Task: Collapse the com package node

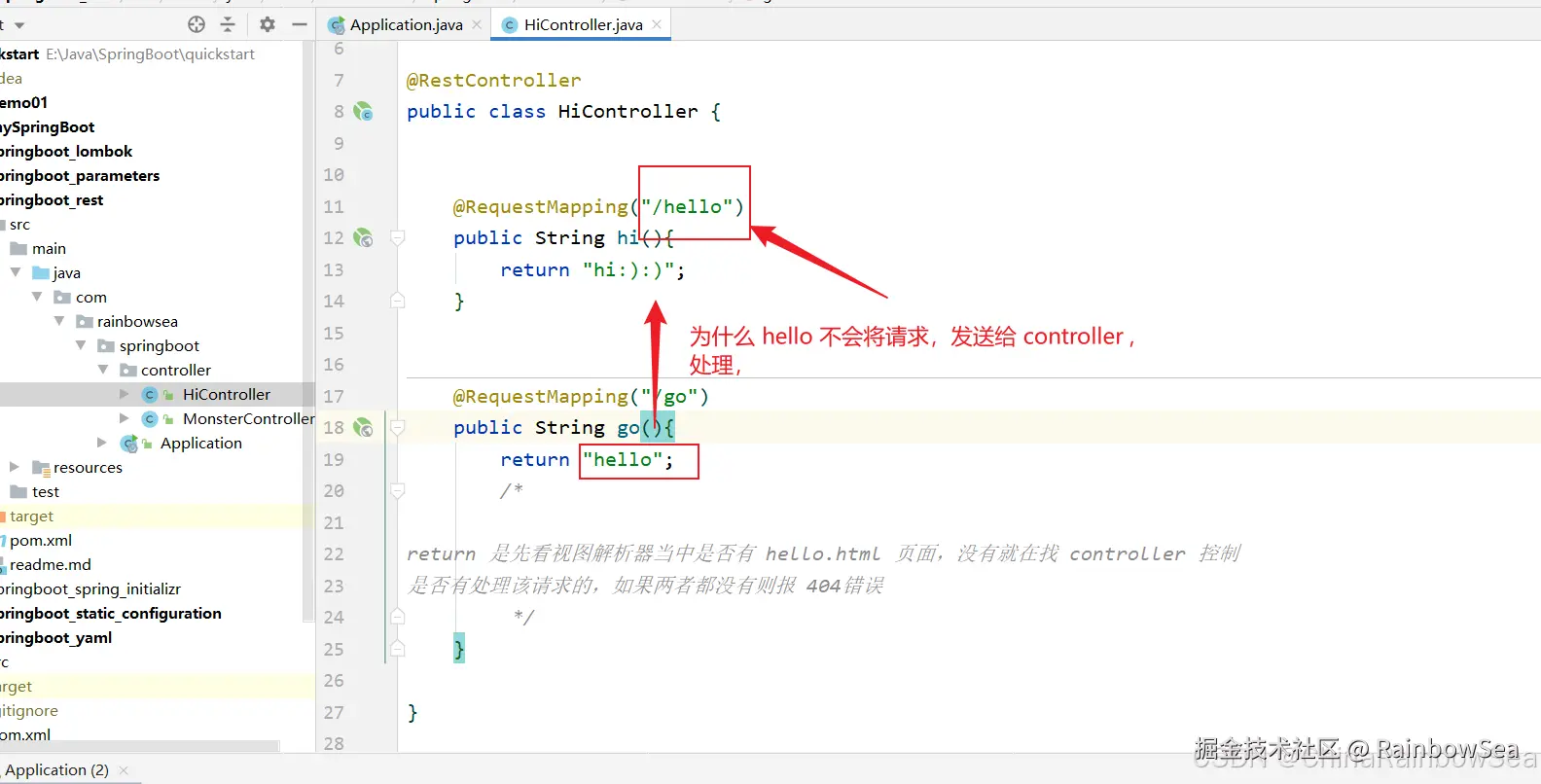Action: (x=37, y=297)
